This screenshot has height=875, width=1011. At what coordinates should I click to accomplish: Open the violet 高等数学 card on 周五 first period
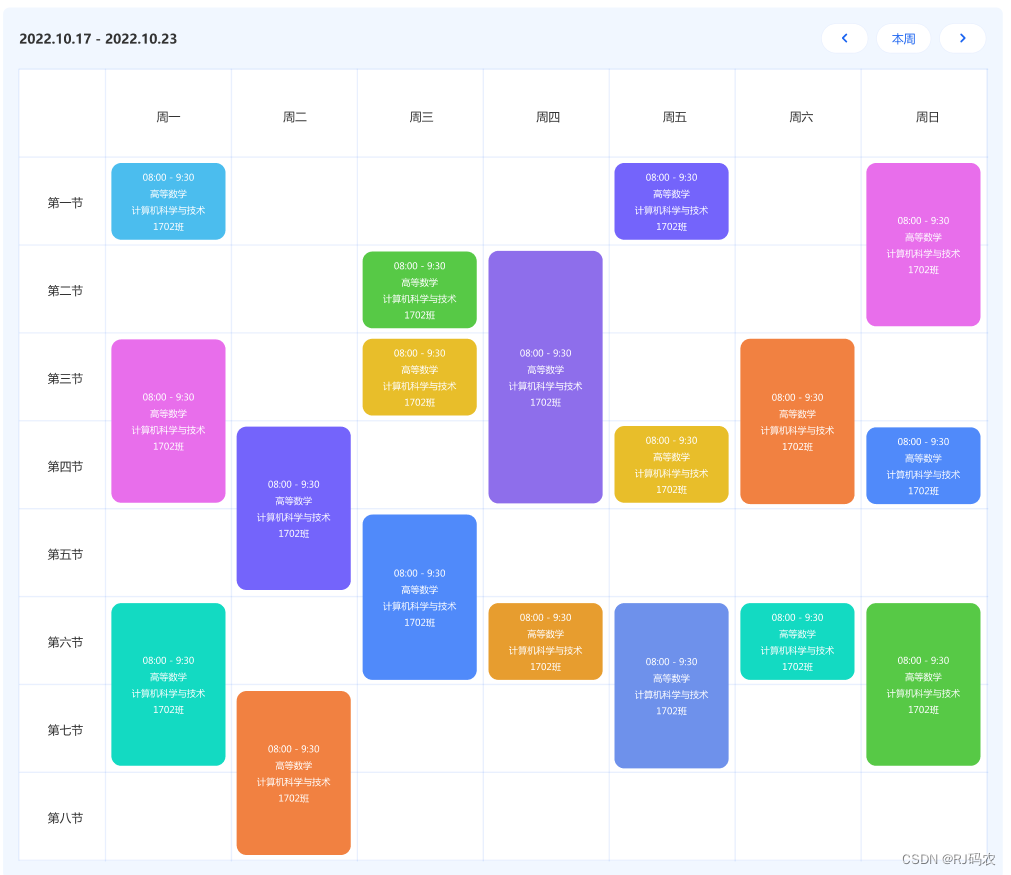pyautogui.click(x=671, y=200)
